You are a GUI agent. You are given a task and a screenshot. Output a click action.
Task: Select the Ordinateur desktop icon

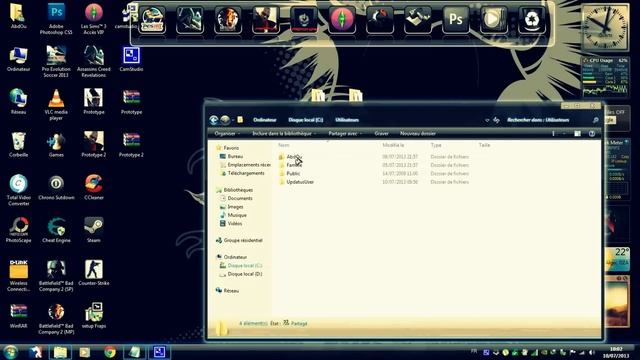[x=18, y=59]
